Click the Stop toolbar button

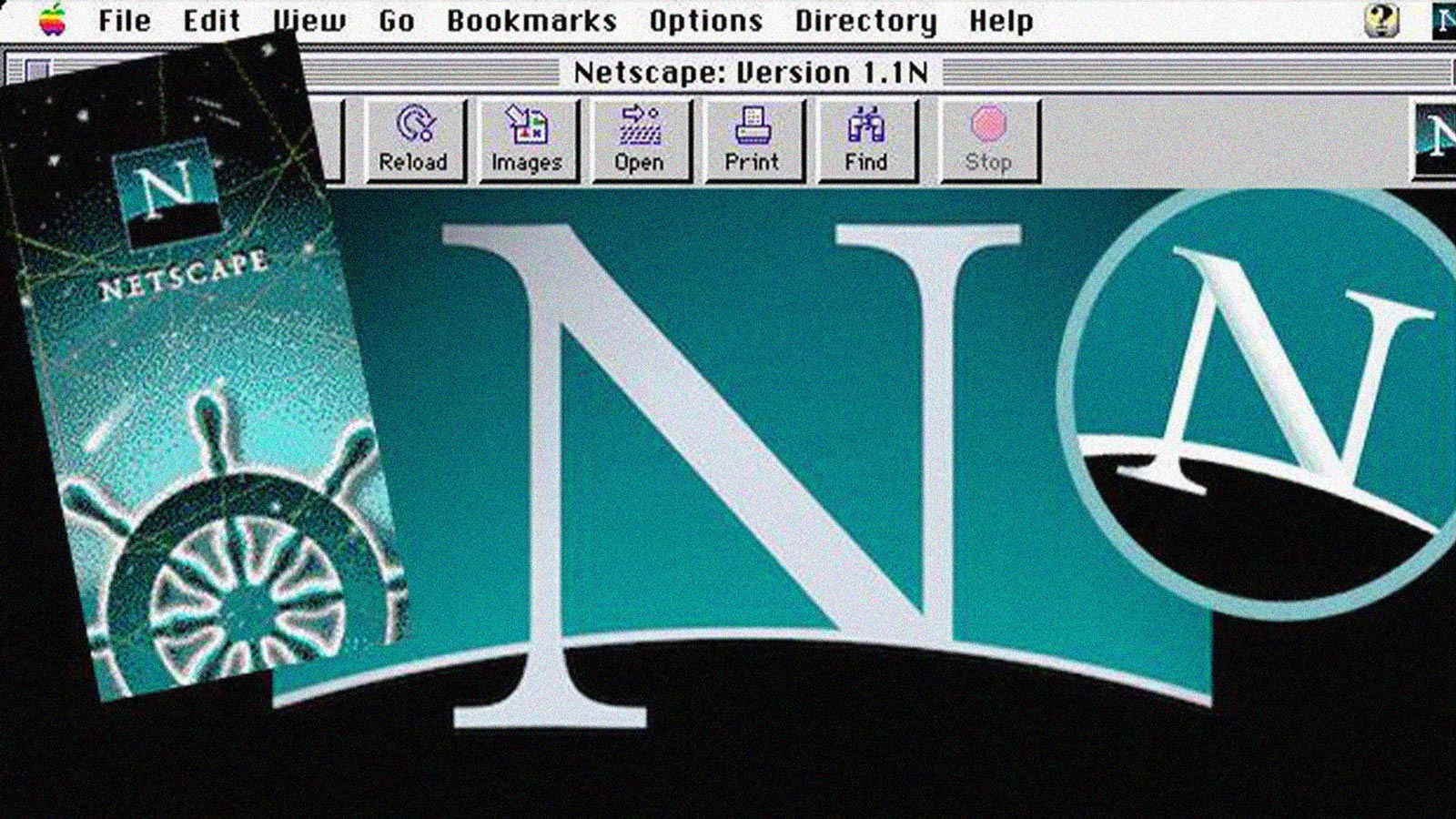989,140
